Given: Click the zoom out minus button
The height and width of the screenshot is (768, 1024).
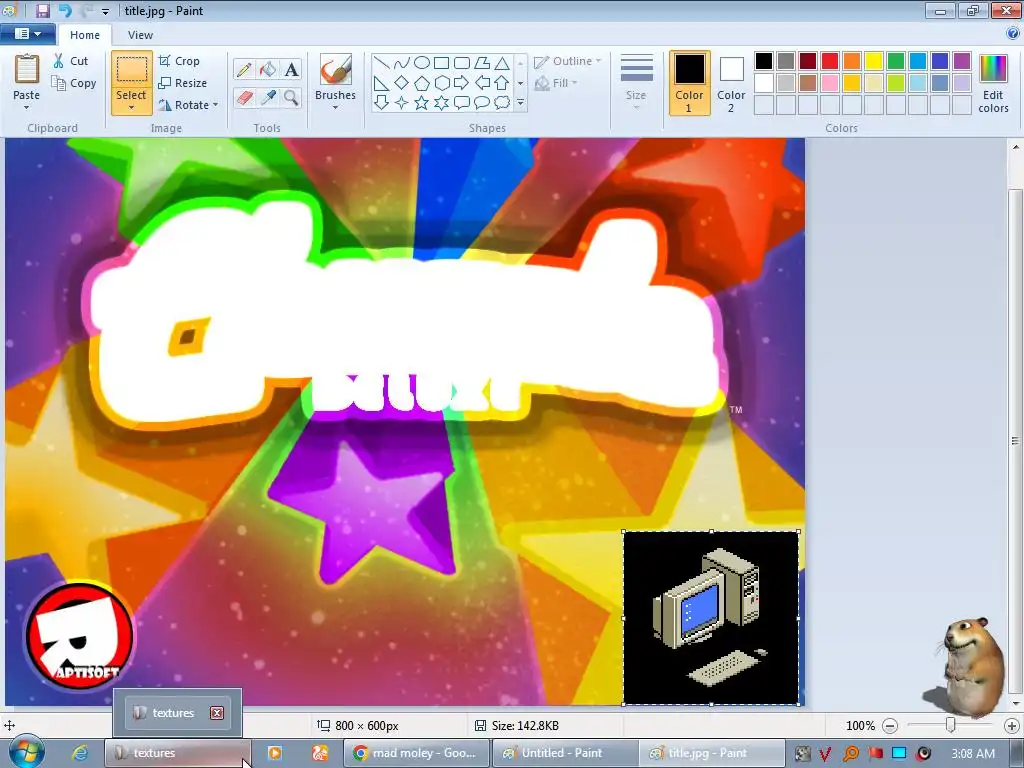Looking at the screenshot, I should tap(889, 726).
